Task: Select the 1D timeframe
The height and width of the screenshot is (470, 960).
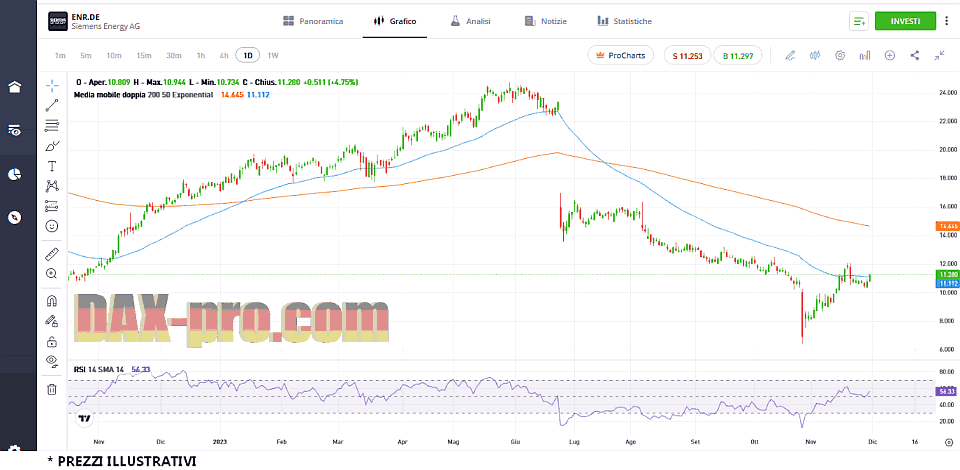Action: point(248,55)
